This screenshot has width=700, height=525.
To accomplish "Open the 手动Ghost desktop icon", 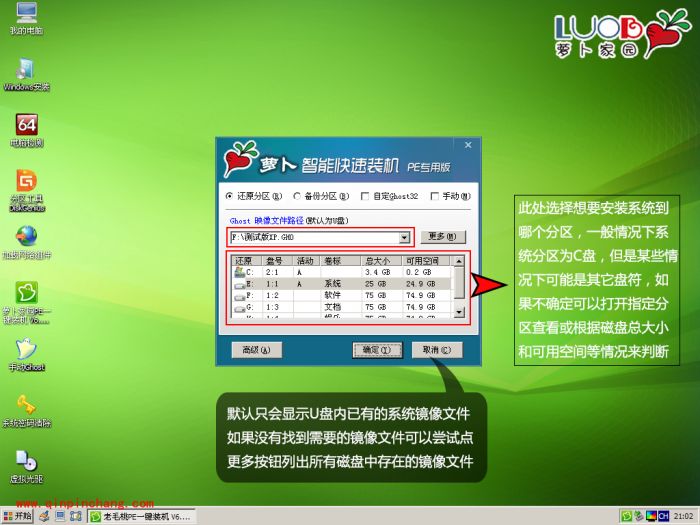I will click(26, 355).
